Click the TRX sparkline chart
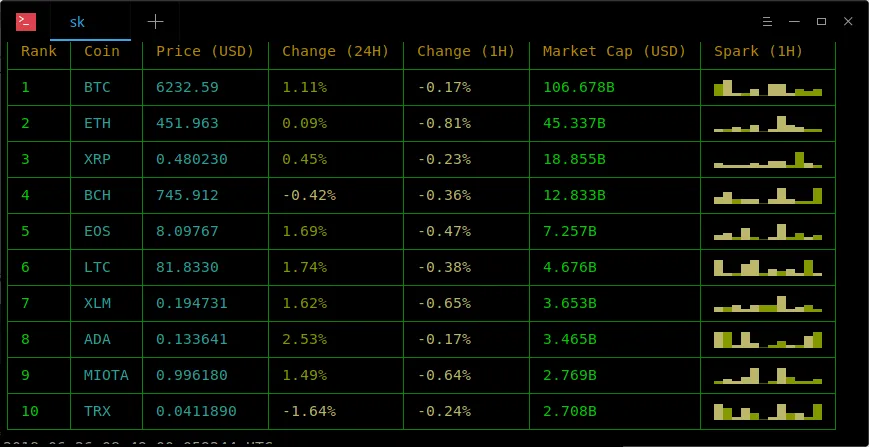The width and height of the screenshot is (869, 447). pos(768,411)
